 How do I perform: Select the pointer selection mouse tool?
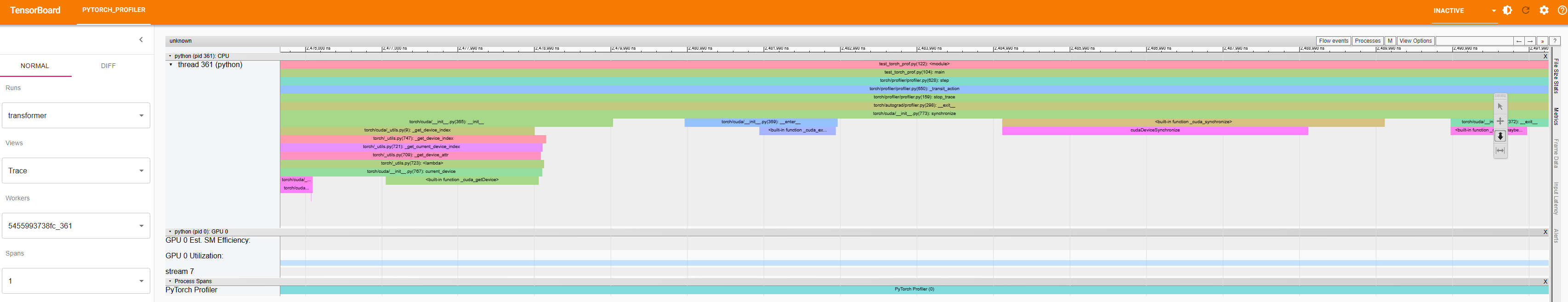click(1500, 107)
